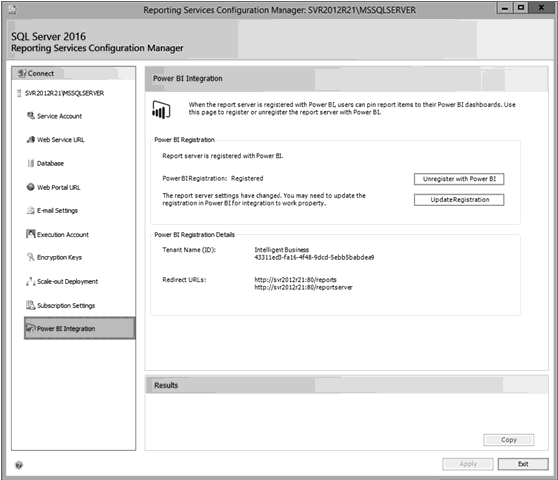Click the E-mail Settings envelope icon
558x480 pixels.
tap(31, 210)
